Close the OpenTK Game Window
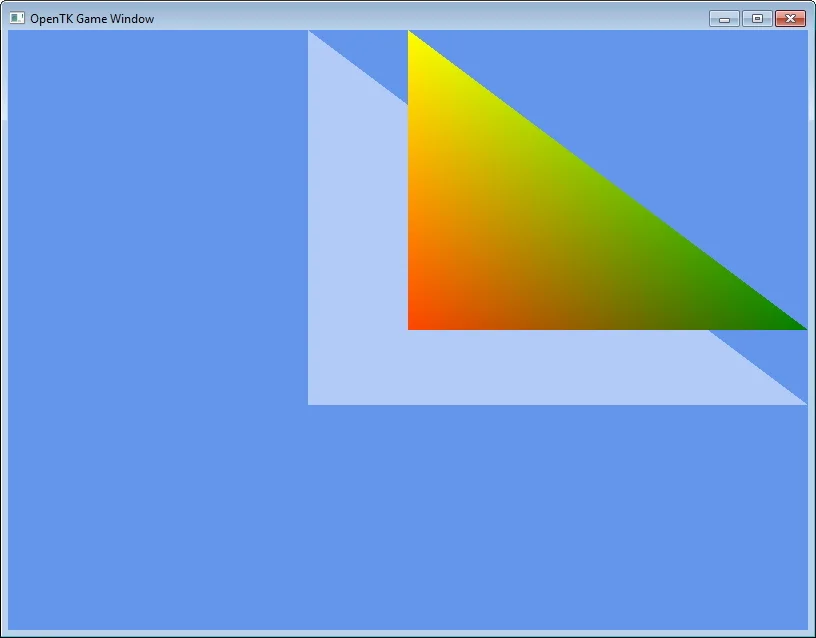The image size is (816, 638). click(x=790, y=19)
